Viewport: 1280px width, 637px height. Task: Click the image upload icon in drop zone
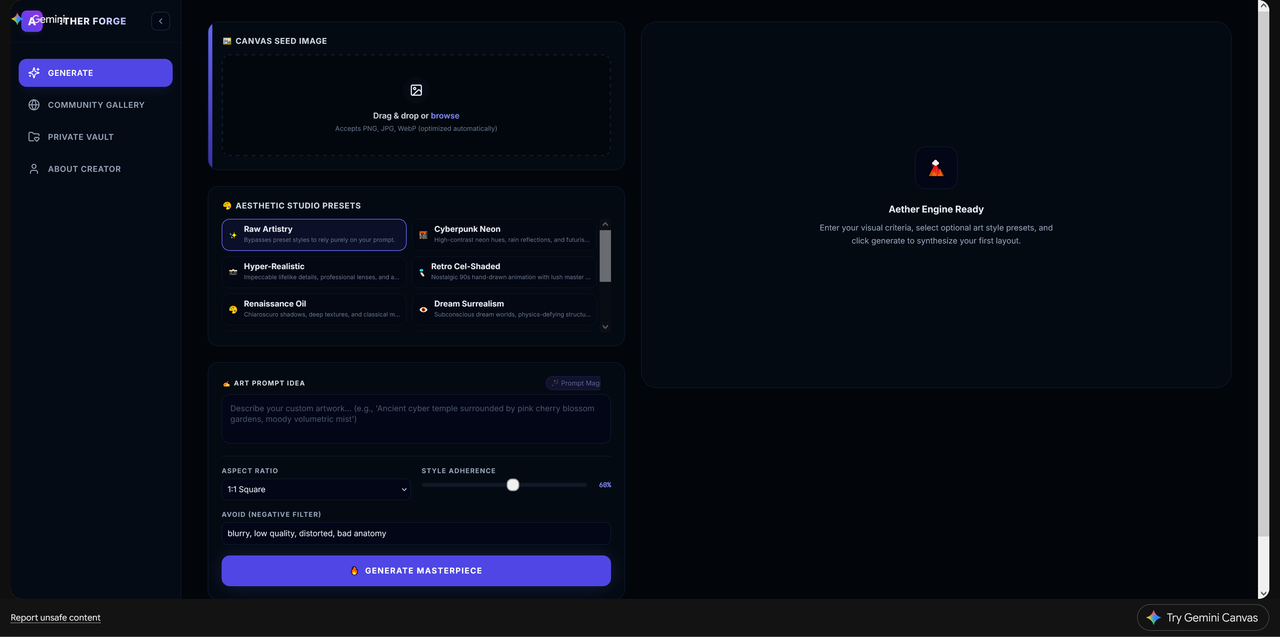tap(416, 90)
